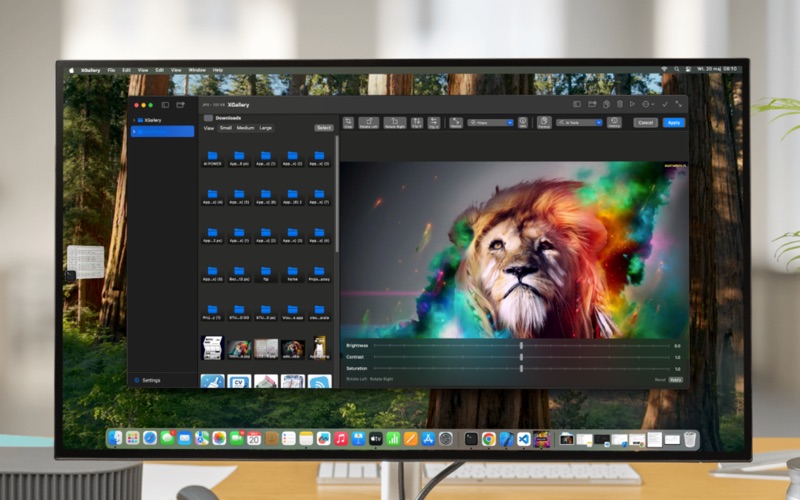Click the Contrast slider handle
Image resolution: width=800 pixels, height=500 pixels.
point(521,357)
